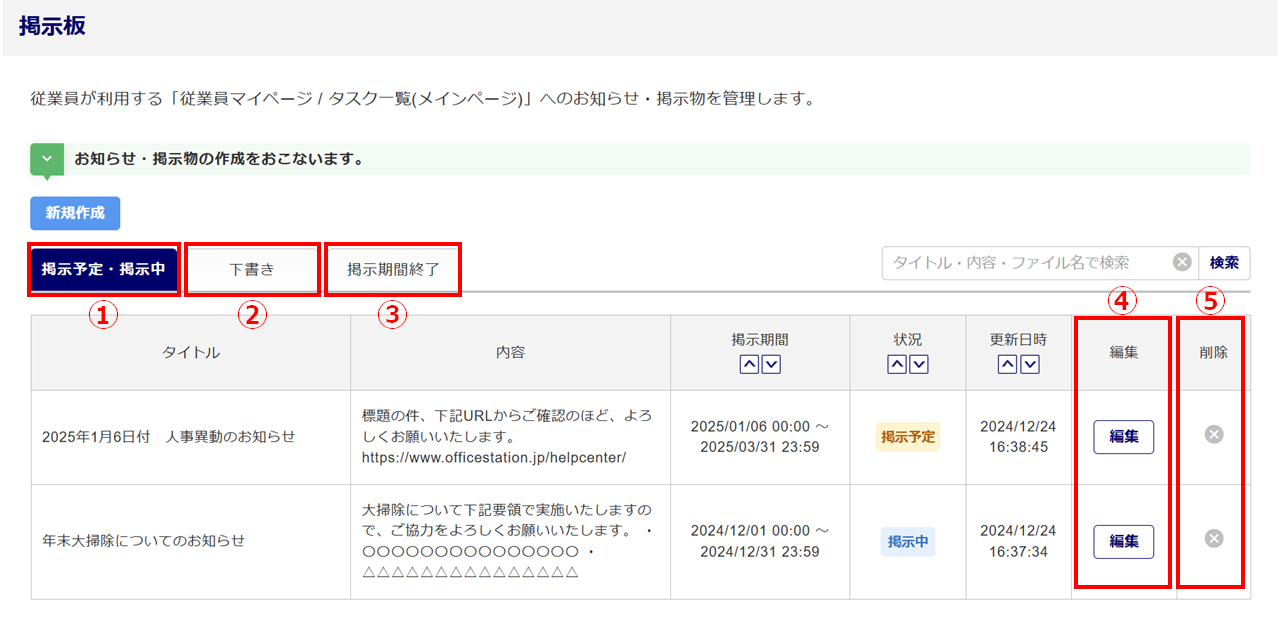Screen dimensions: 1280x620
Task: Sort 掲示期間 column ascending
Action: (x=749, y=365)
